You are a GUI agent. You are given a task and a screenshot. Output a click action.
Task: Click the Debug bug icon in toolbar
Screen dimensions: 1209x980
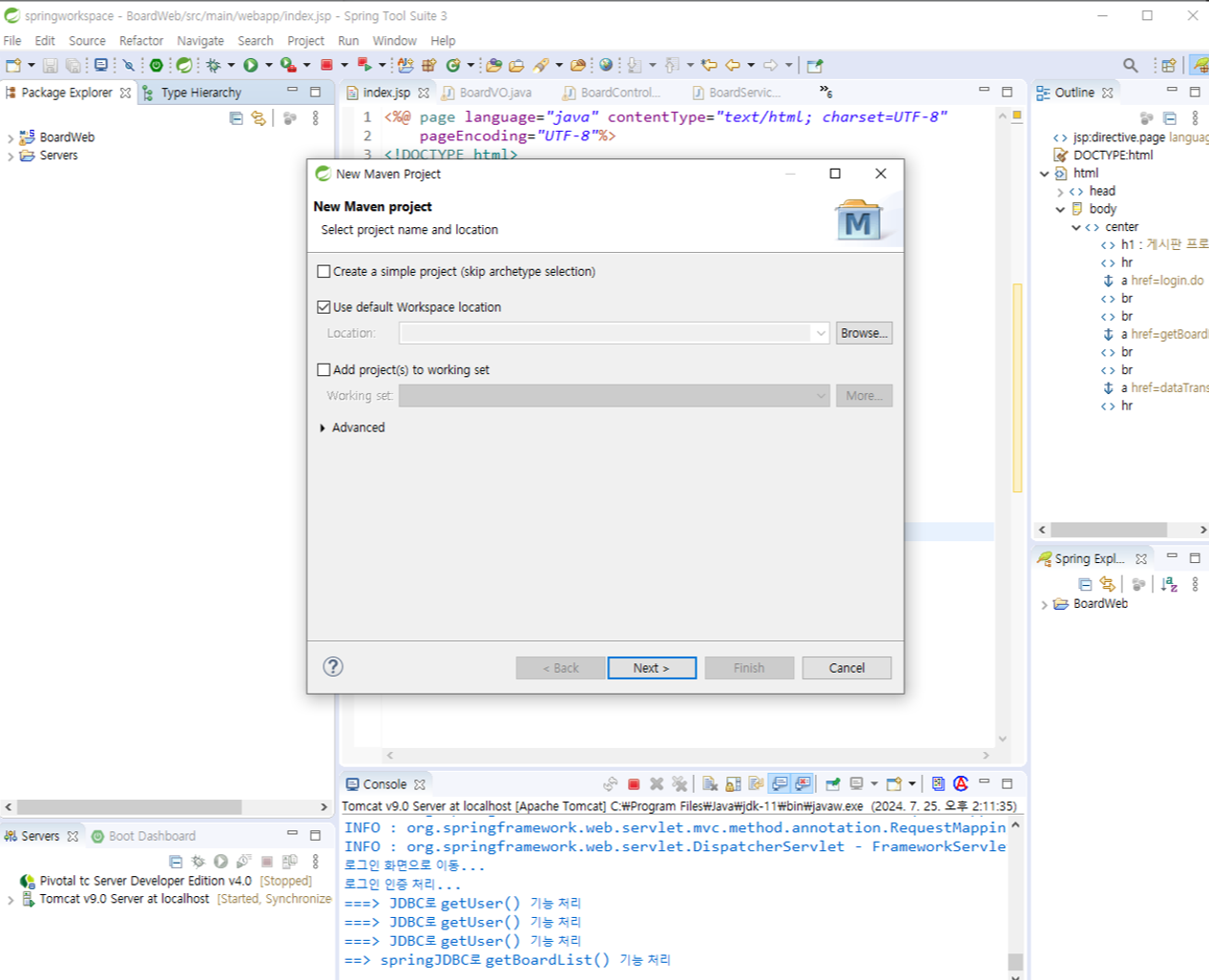pos(213,65)
